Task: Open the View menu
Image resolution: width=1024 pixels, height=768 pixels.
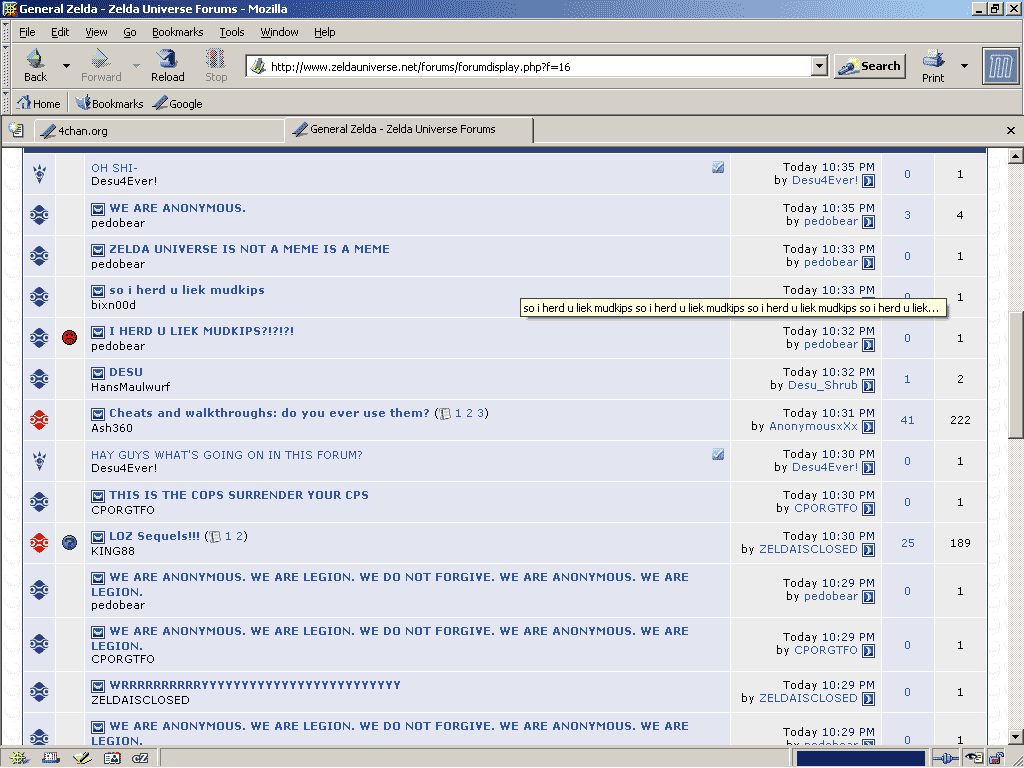Action: tap(96, 32)
